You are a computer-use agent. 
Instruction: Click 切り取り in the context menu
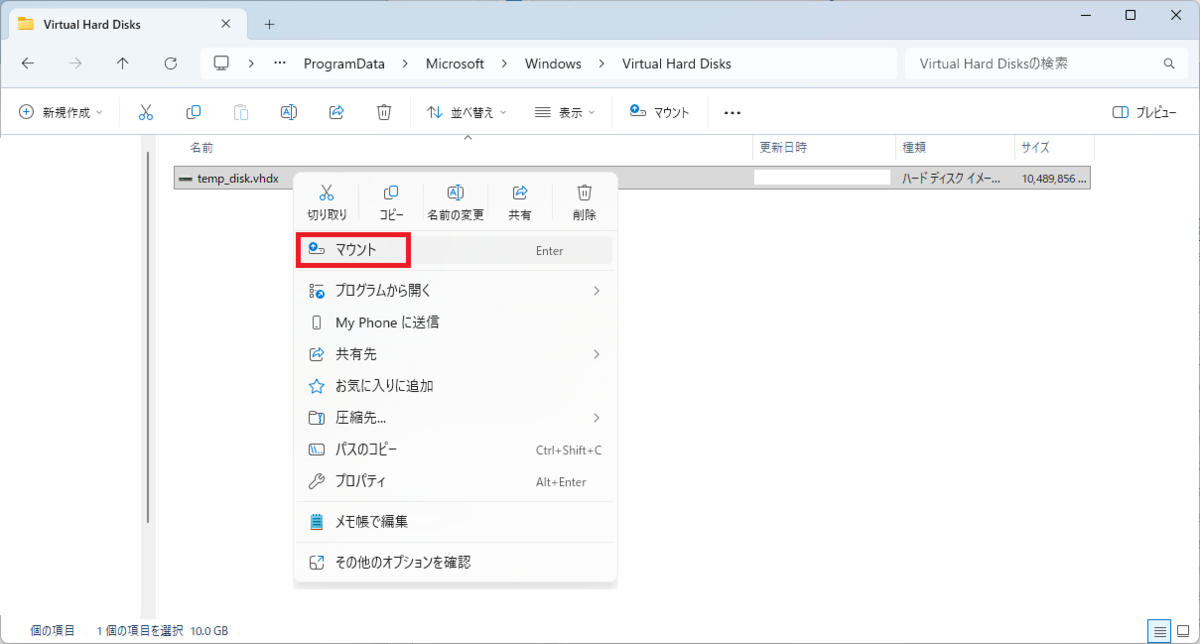326,202
